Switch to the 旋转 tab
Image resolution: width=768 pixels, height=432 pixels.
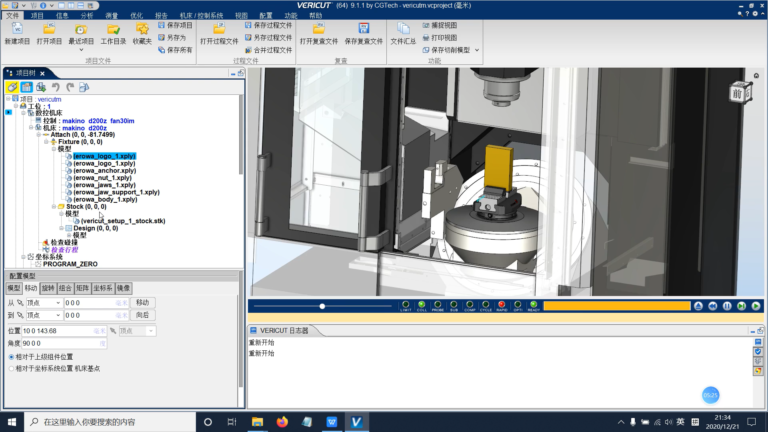48,288
